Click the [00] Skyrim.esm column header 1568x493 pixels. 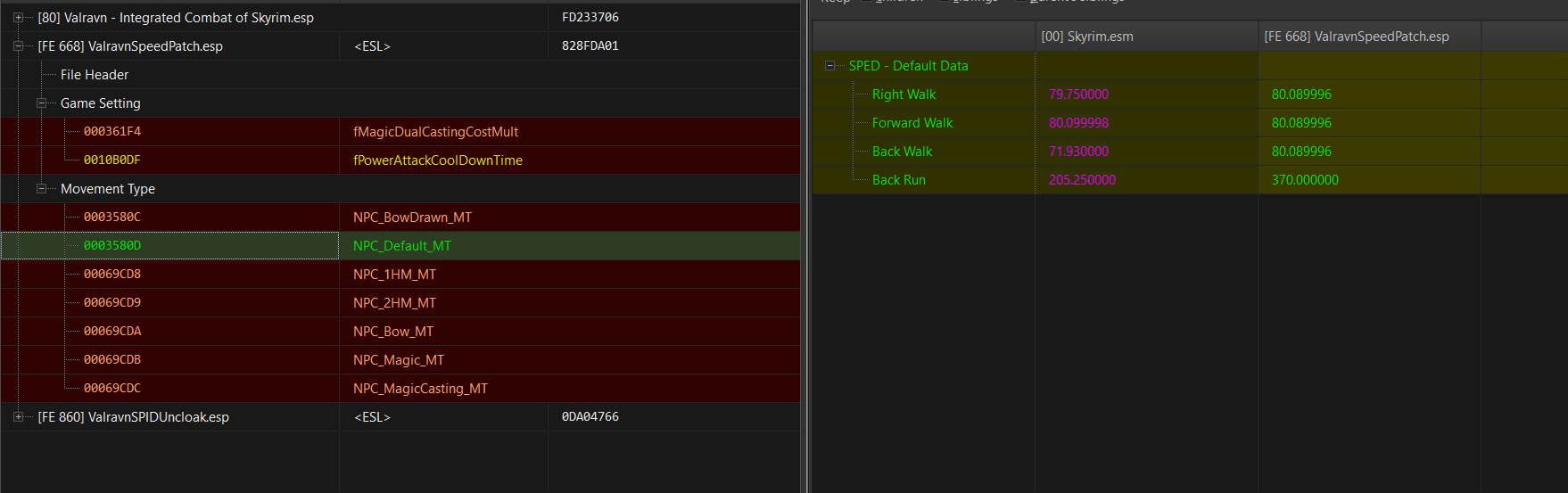1146,37
